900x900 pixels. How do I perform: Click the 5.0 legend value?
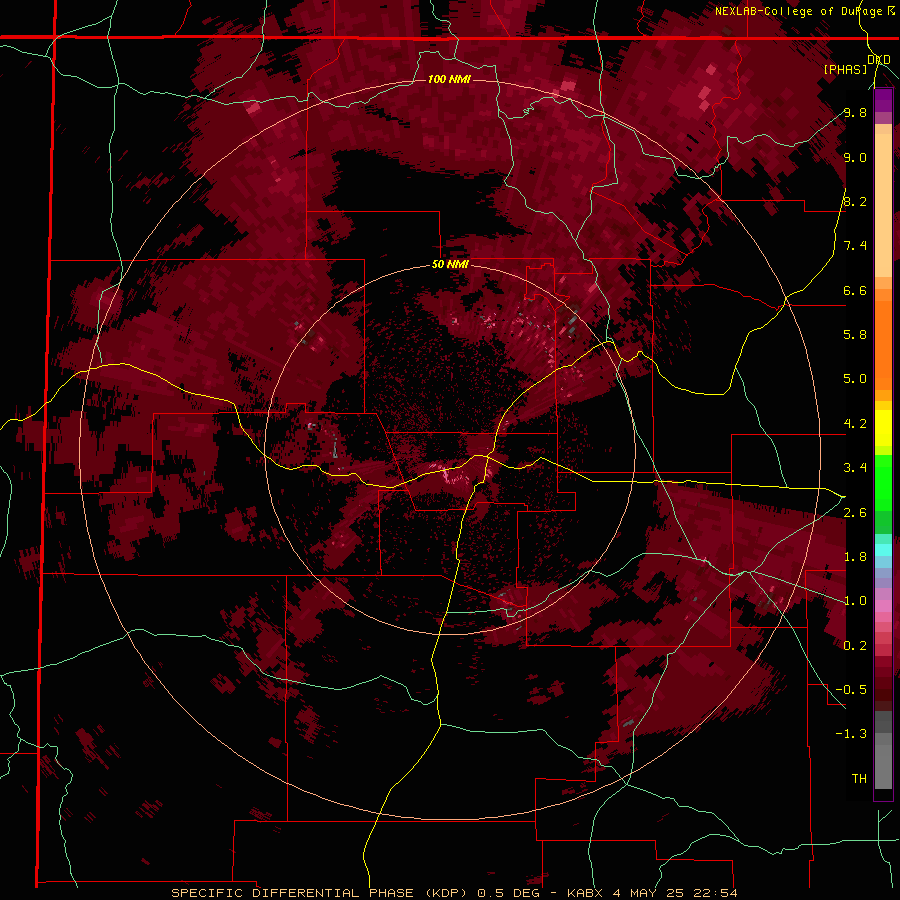pyautogui.click(x=855, y=379)
